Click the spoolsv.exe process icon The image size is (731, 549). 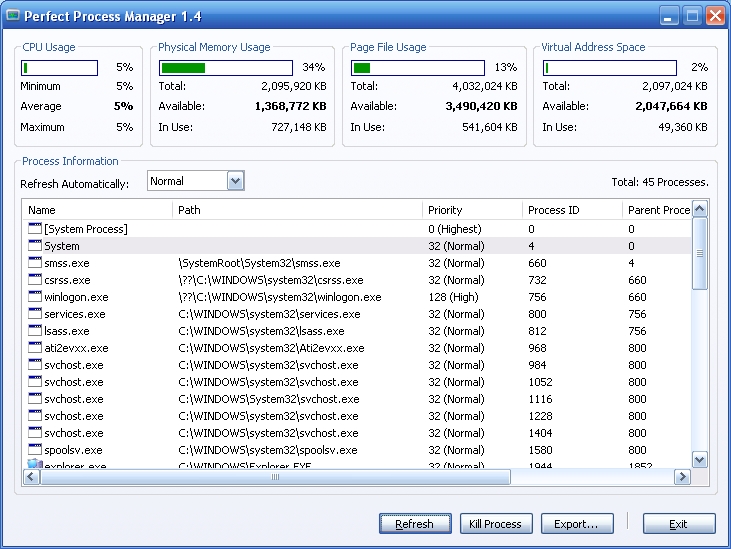[35, 450]
